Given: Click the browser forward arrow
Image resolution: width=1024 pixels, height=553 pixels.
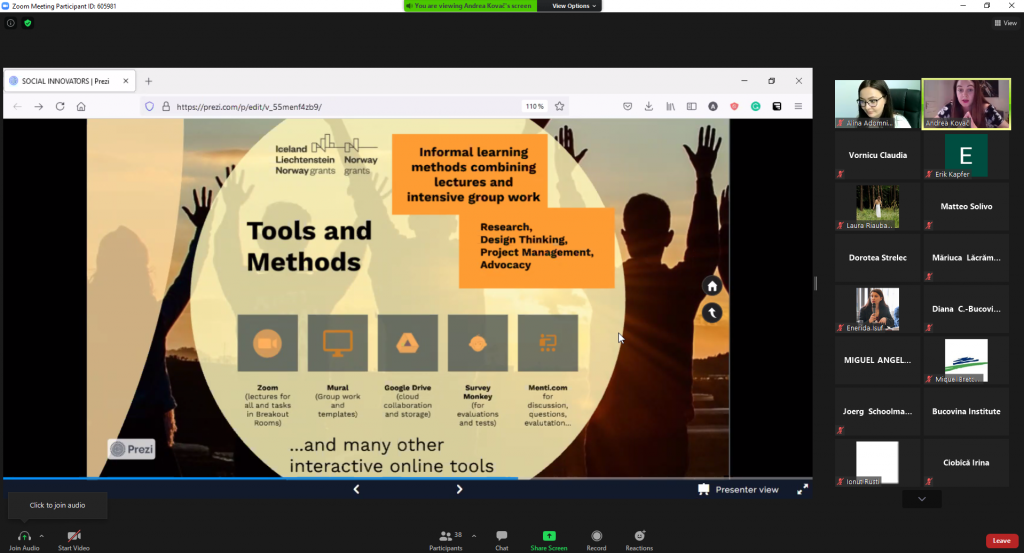Looking at the screenshot, I should tap(39, 106).
